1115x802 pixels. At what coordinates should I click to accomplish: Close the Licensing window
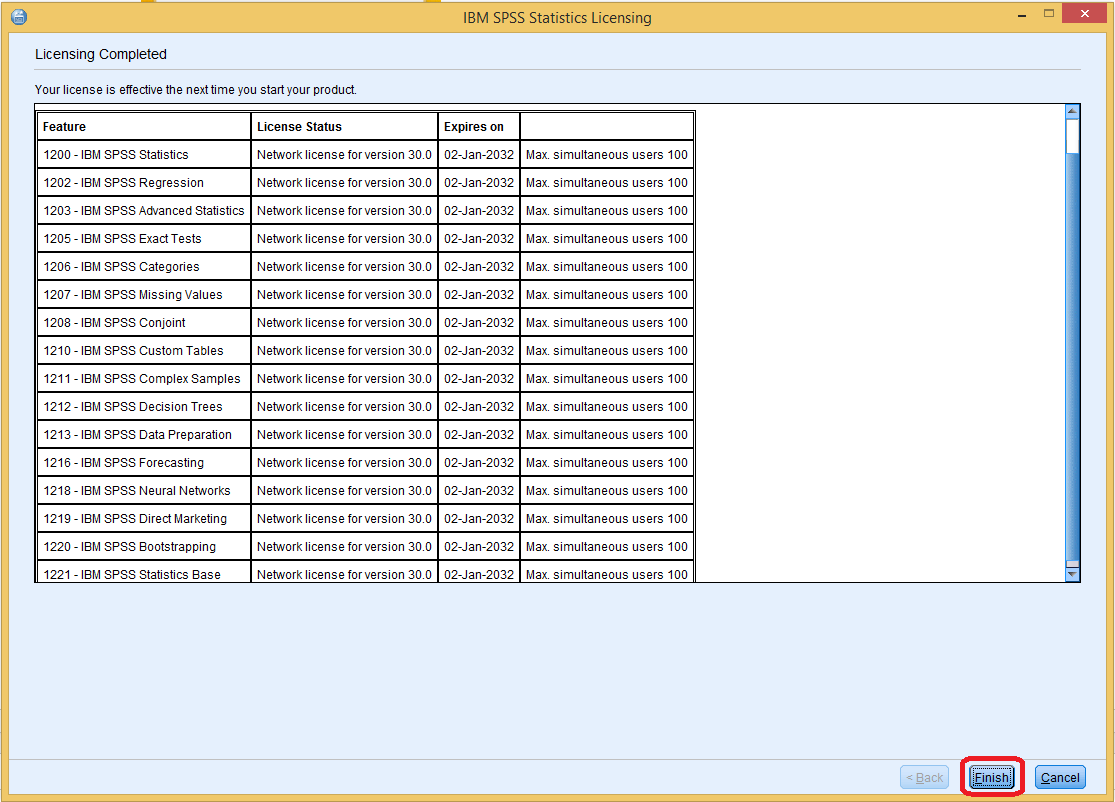tap(1084, 14)
